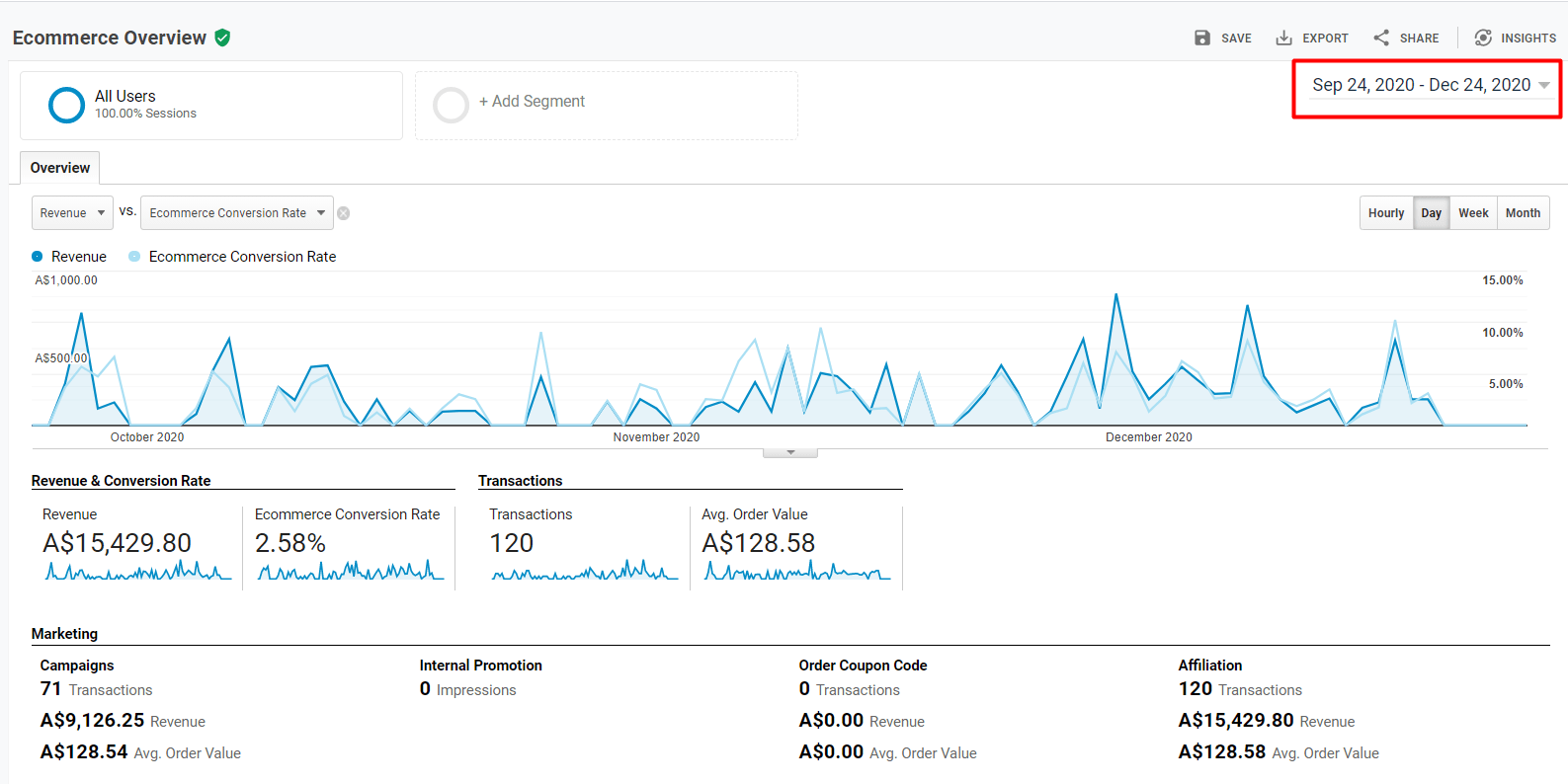The height and width of the screenshot is (784, 1568).
Task: Click the Share icon
Action: (x=1381, y=38)
